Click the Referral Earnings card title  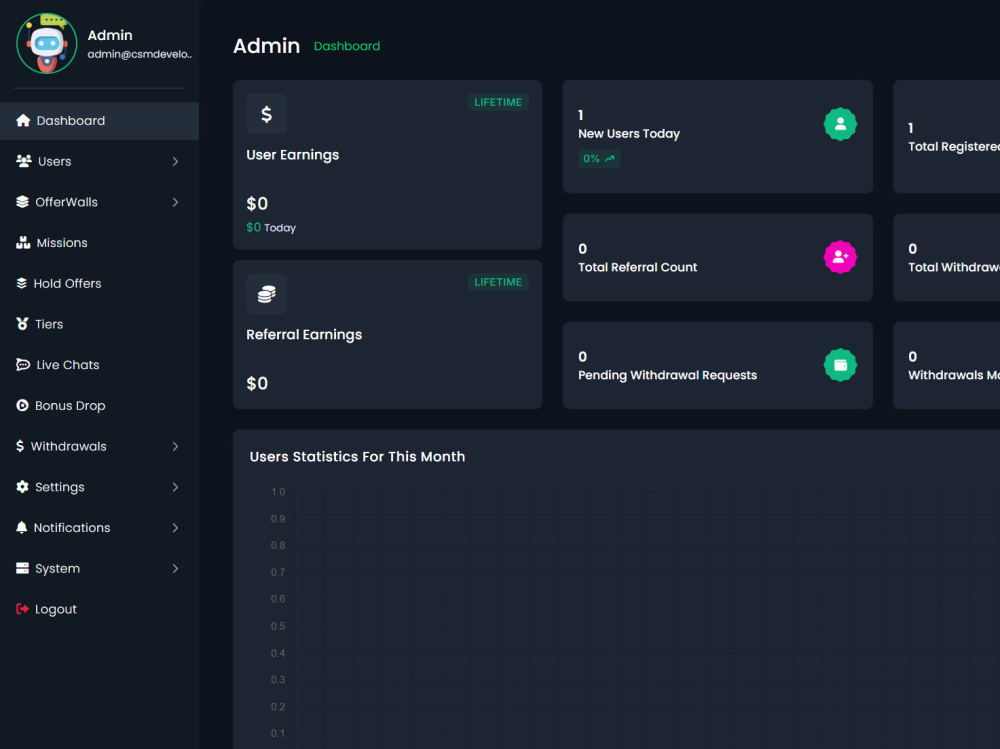coord(304,335)
